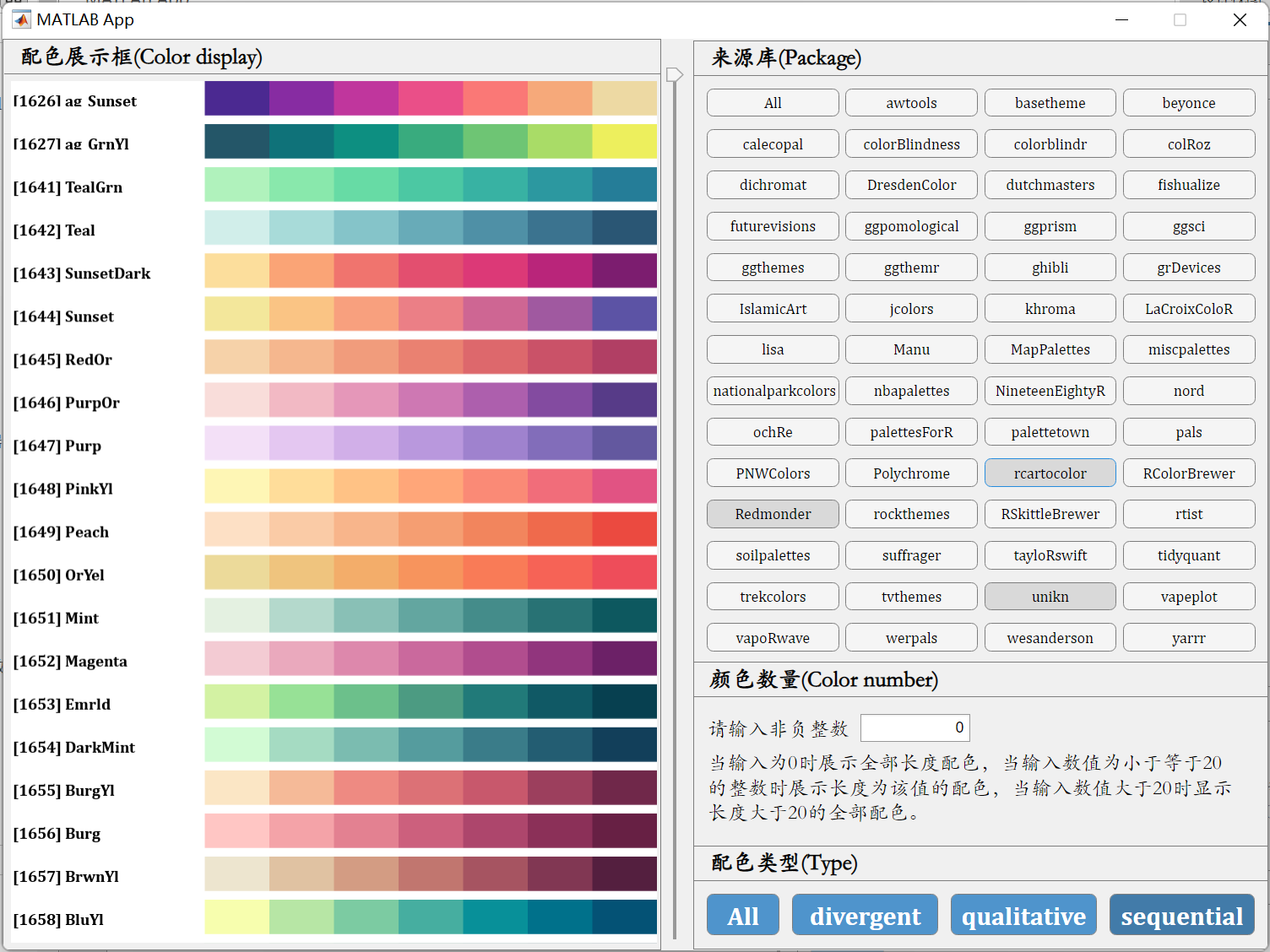1270x952 pixels.
Task: Select the [1645] RedOr palette label
Action: [62, 360]
